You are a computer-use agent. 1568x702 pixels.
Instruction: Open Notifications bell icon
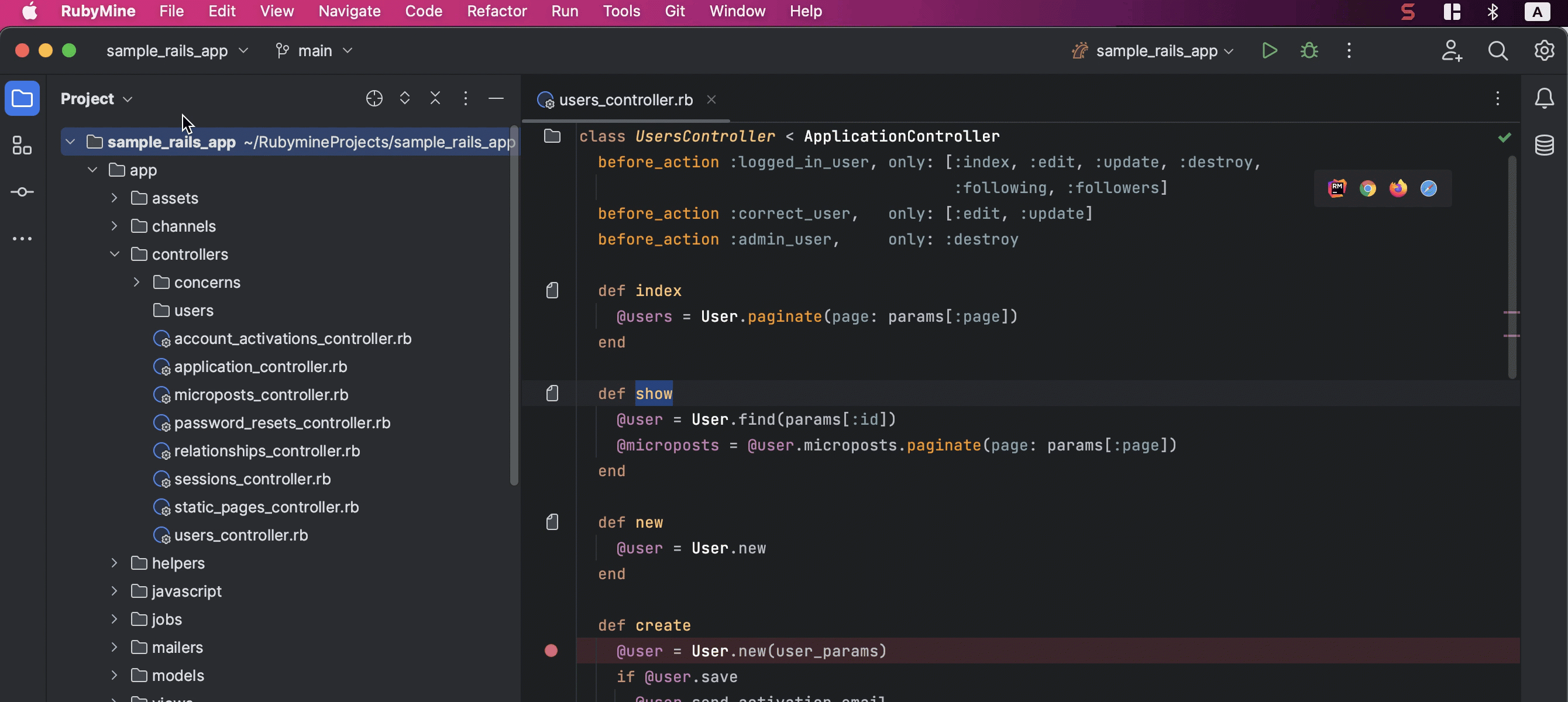(x=1544, y=99)
